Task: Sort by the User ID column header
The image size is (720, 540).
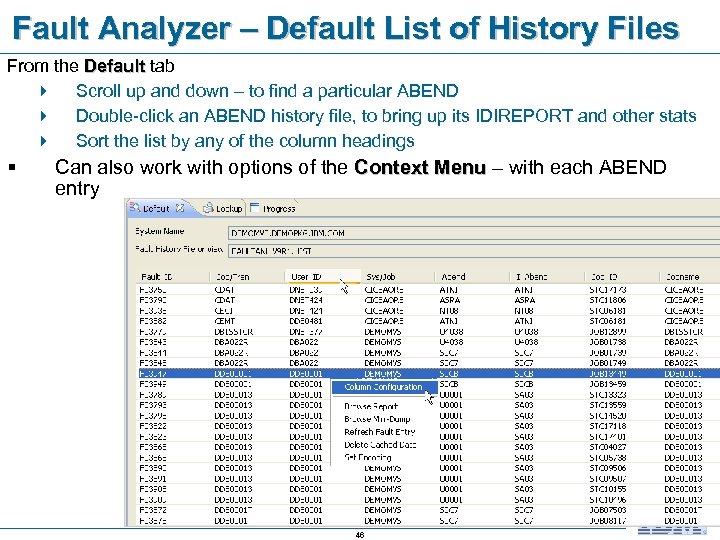Action: (x=306, y=277)
